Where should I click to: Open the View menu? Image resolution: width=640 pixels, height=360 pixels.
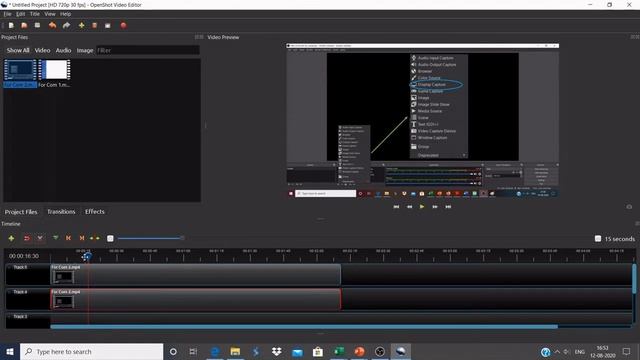click(50, 14)
